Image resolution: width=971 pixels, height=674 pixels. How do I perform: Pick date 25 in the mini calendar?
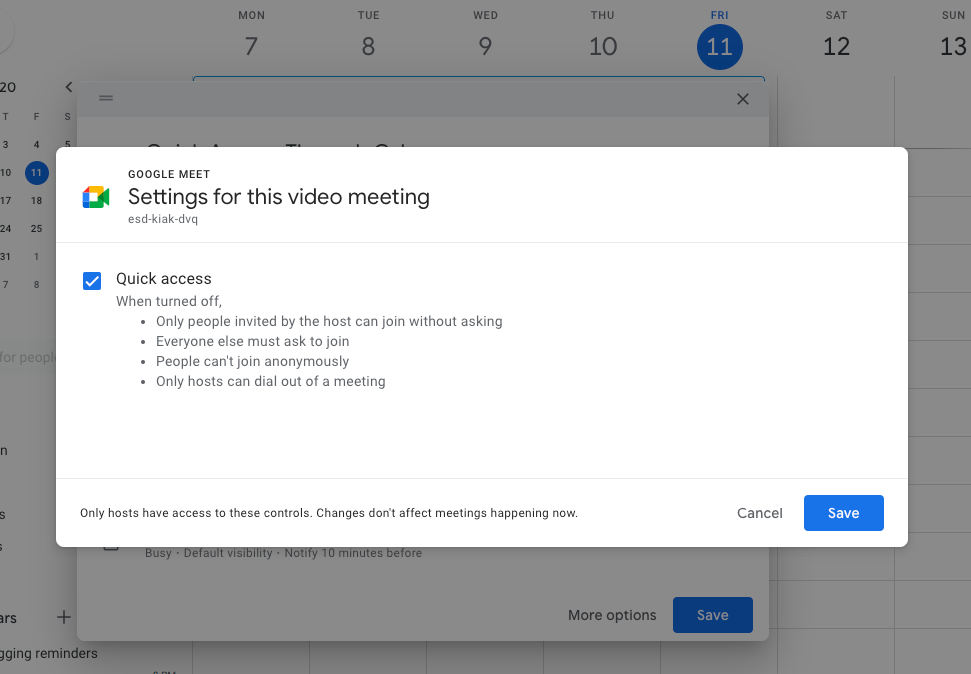coord(36,228)
